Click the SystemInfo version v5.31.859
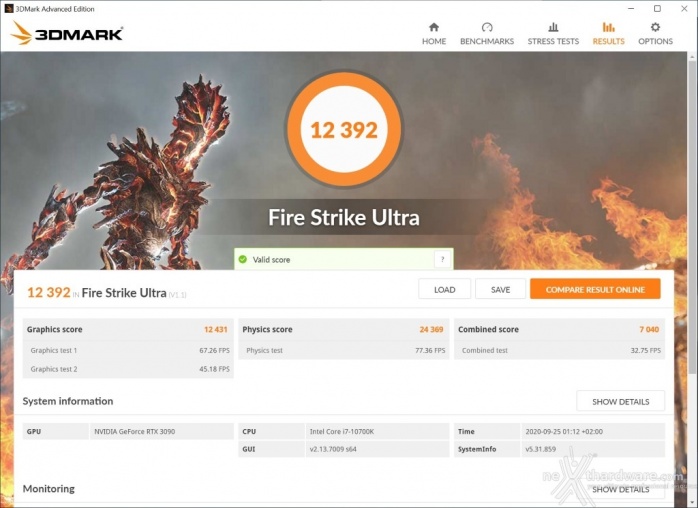 (540, 449)
